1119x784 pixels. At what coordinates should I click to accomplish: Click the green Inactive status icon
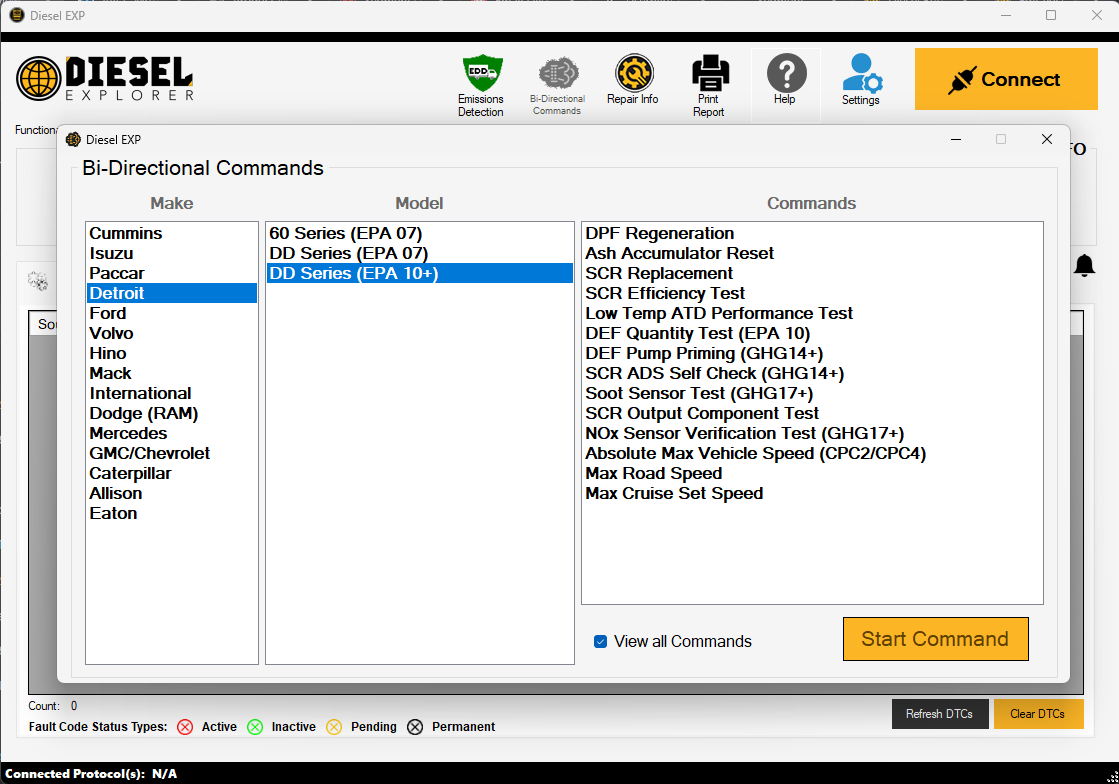pos(255,727)
